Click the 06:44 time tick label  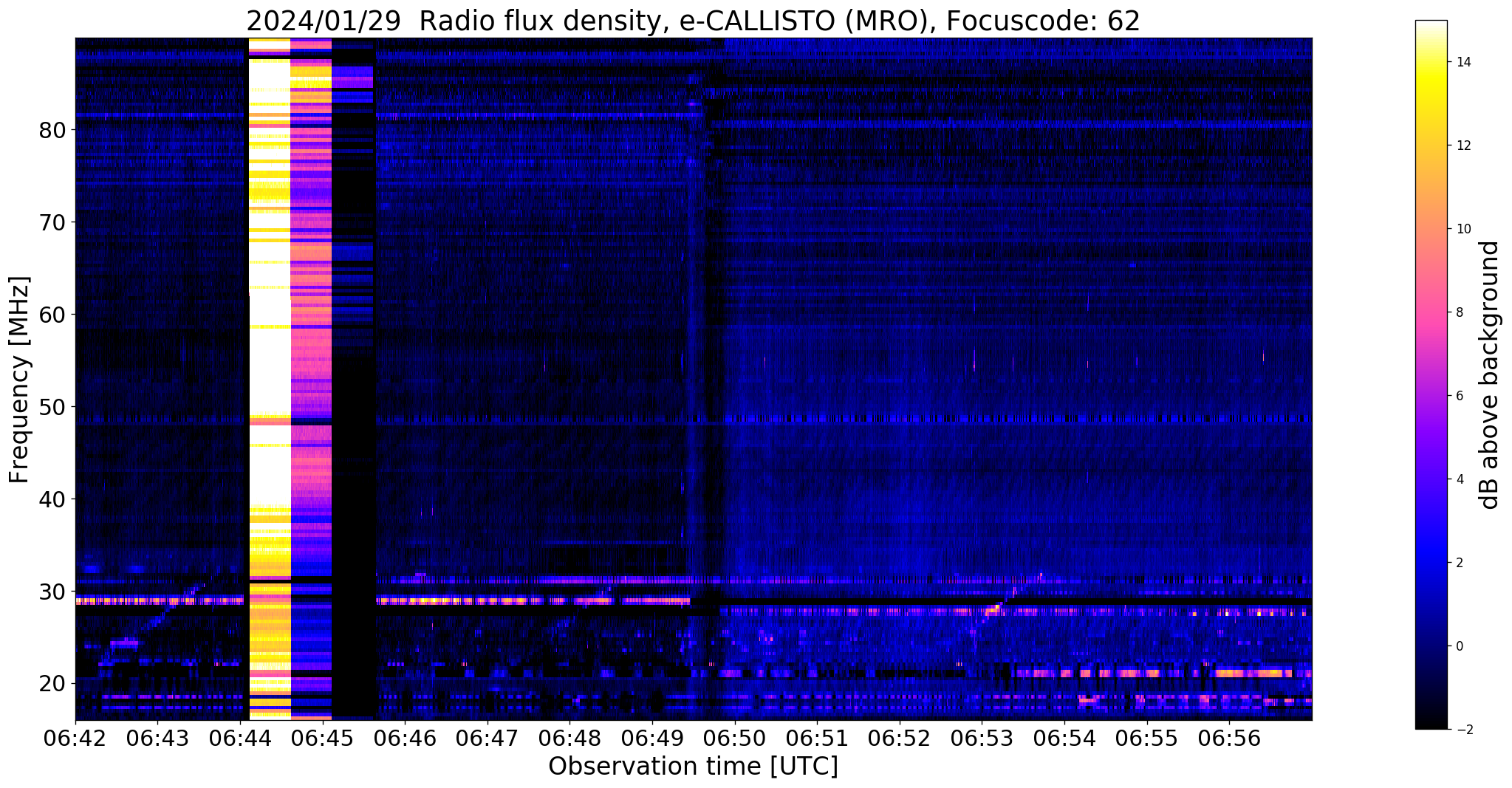pos(240,739)
